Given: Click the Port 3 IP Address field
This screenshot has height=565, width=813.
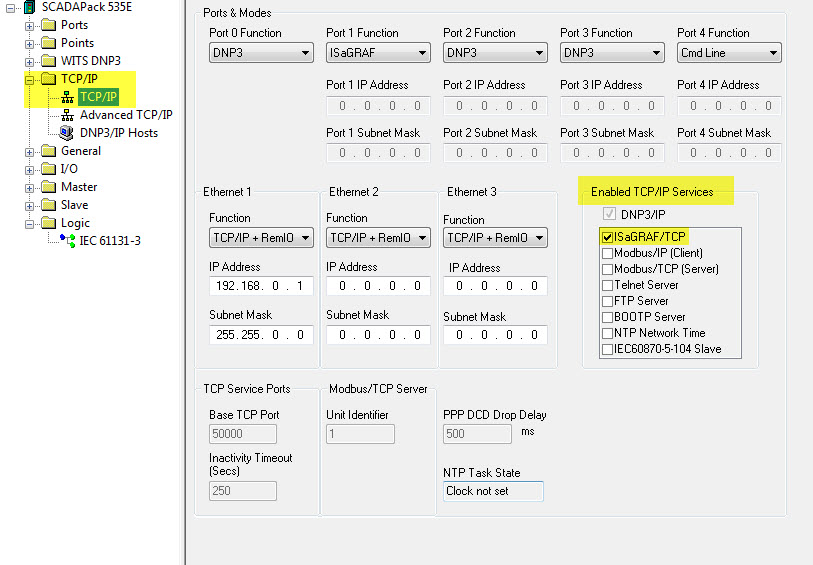Looking at the screenshot, I should [x=612, y=106].
